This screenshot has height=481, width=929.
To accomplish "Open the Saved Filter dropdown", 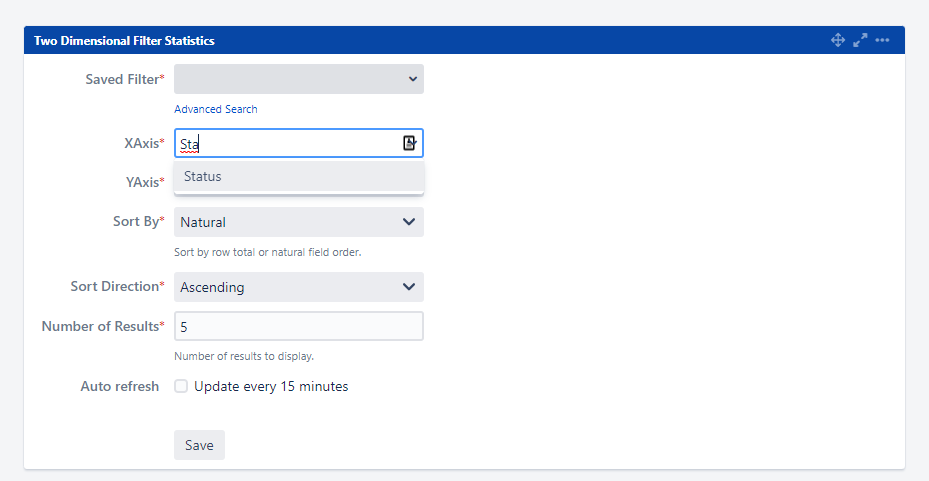I will point(299,79).
